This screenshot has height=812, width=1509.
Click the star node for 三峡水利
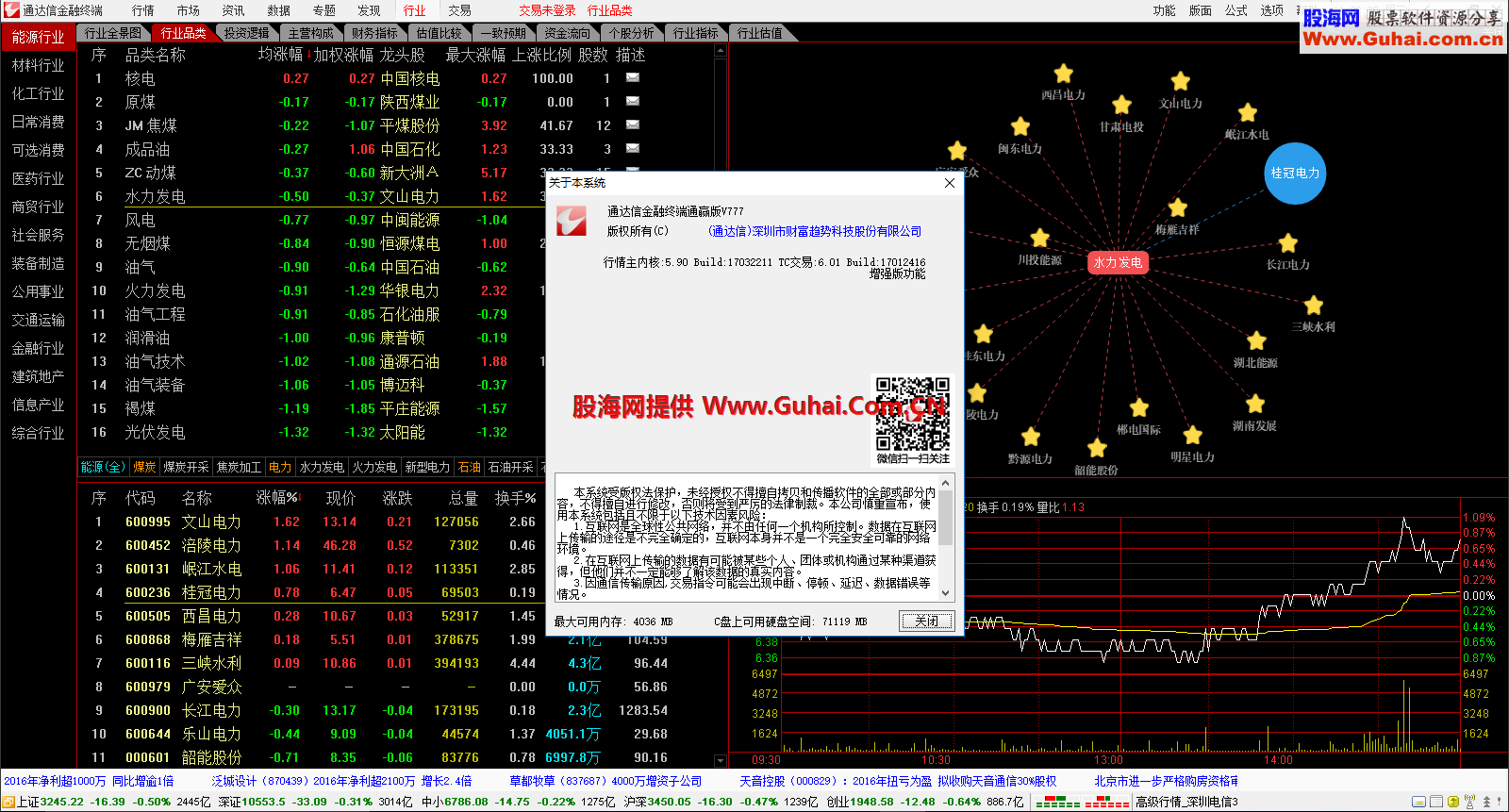(x=1314, y=305)
